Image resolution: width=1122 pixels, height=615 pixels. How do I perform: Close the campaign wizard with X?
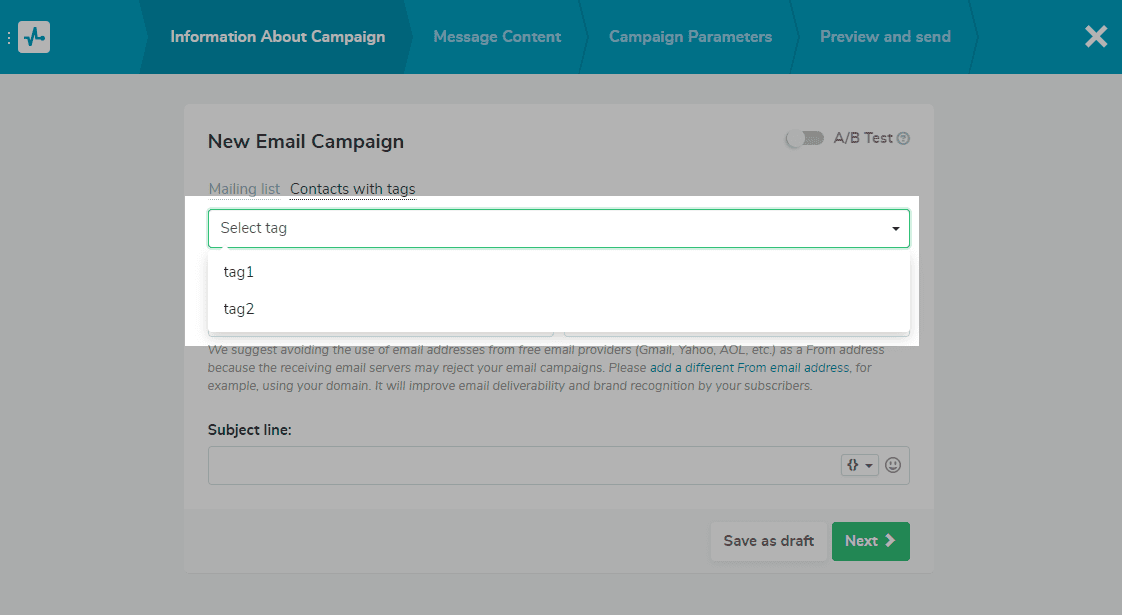click(x=1096, y=37)
